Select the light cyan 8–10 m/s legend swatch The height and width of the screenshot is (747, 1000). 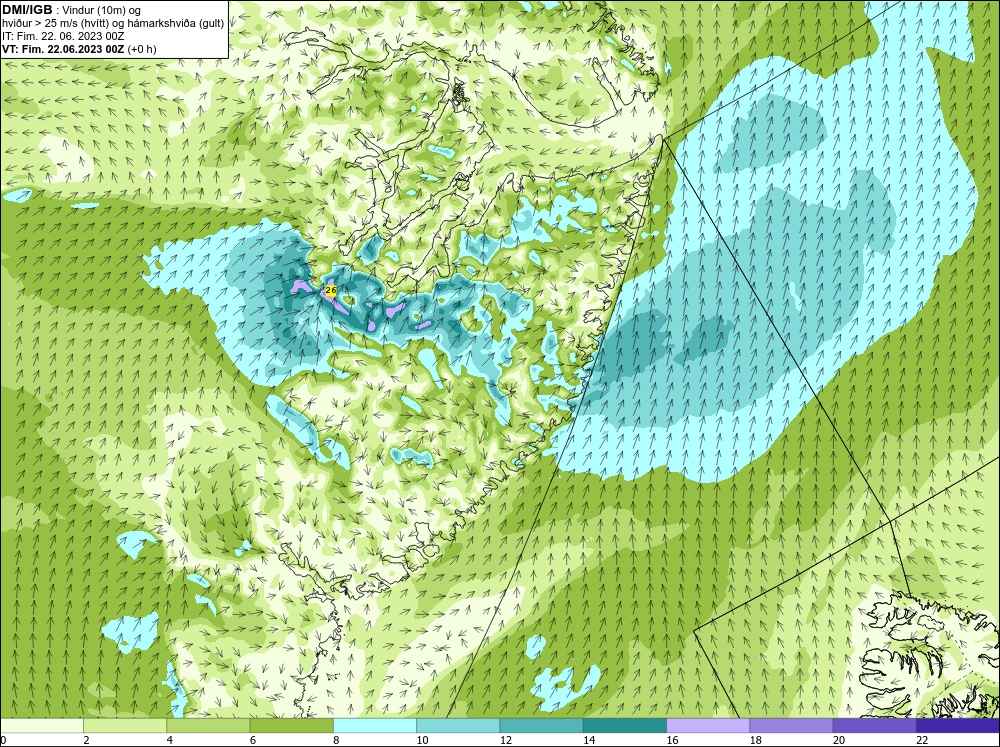(375, 726)
